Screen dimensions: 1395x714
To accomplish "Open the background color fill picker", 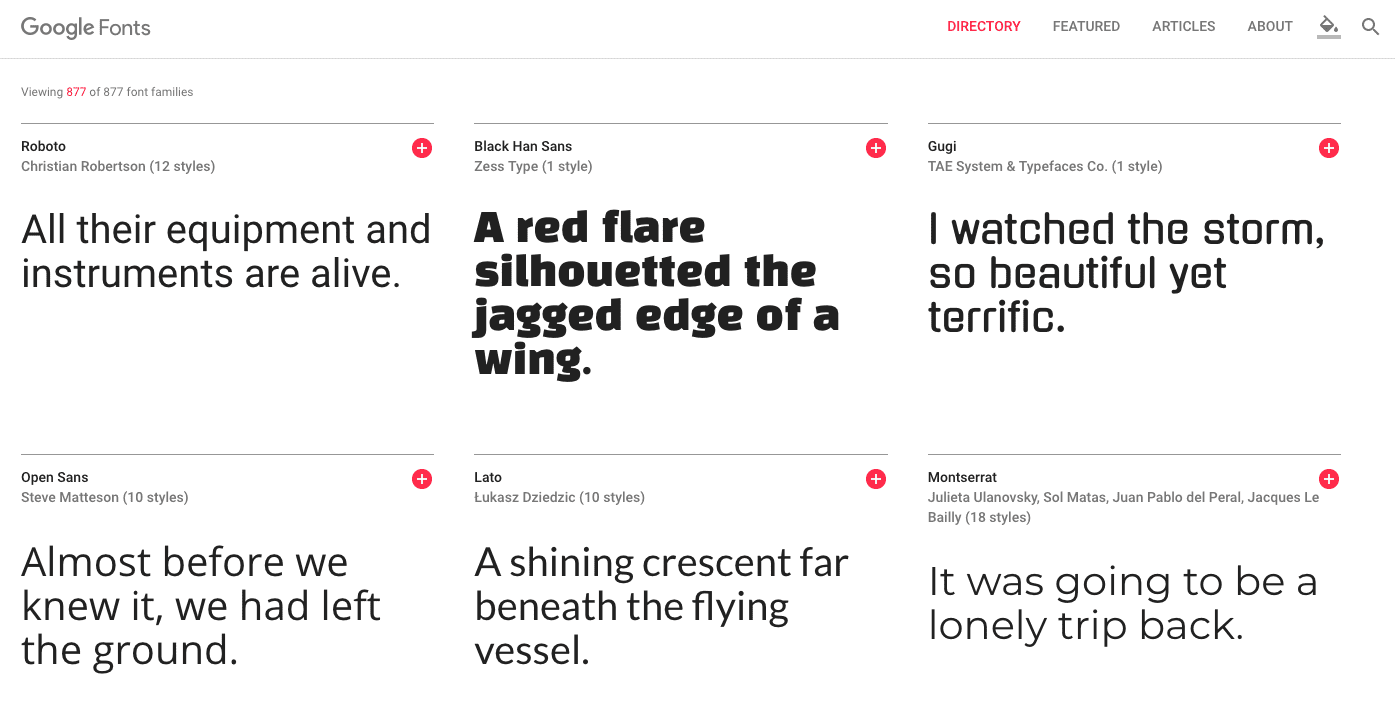I will pos(1328,27).
